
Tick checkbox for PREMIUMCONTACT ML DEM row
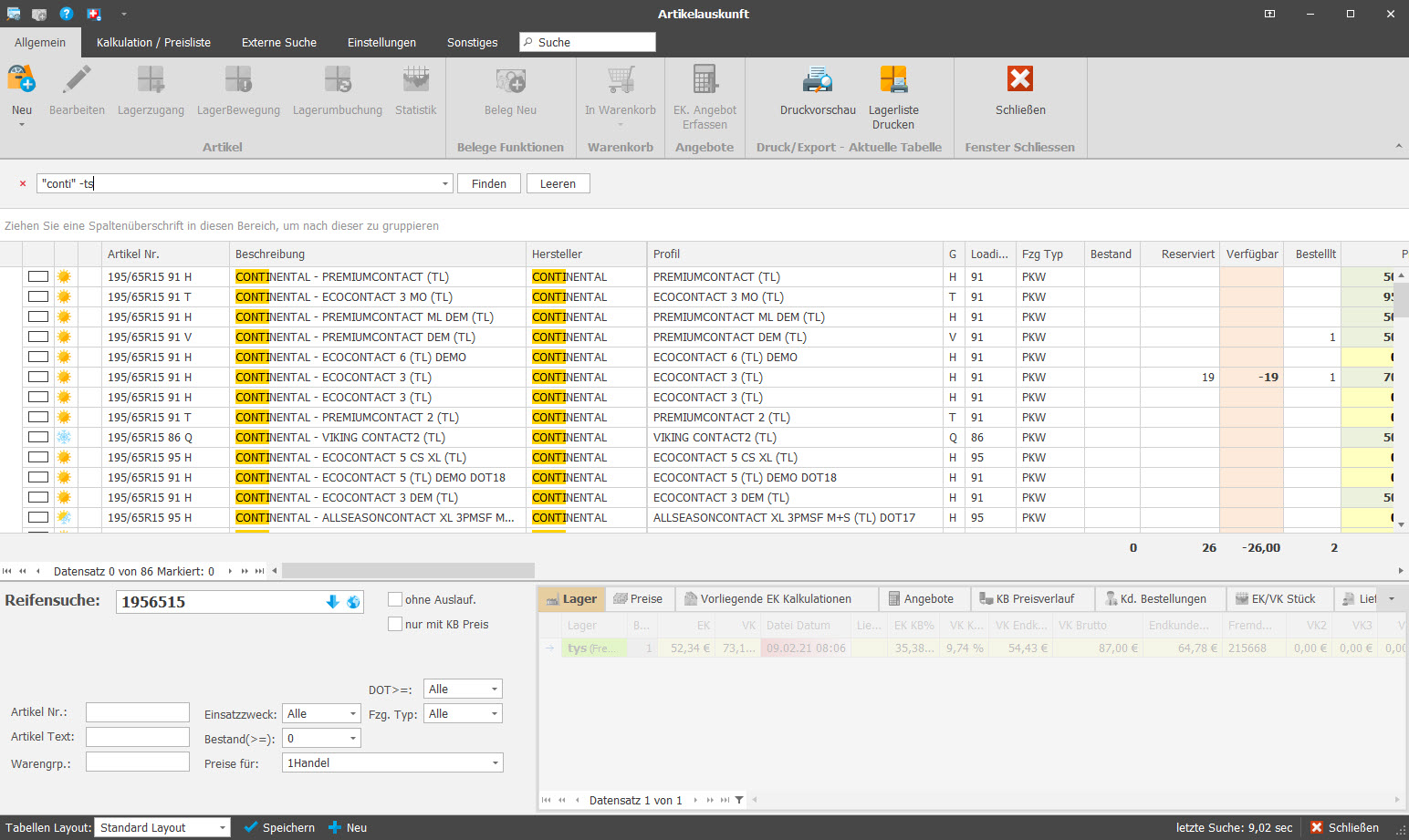click(x=38, y=316)
